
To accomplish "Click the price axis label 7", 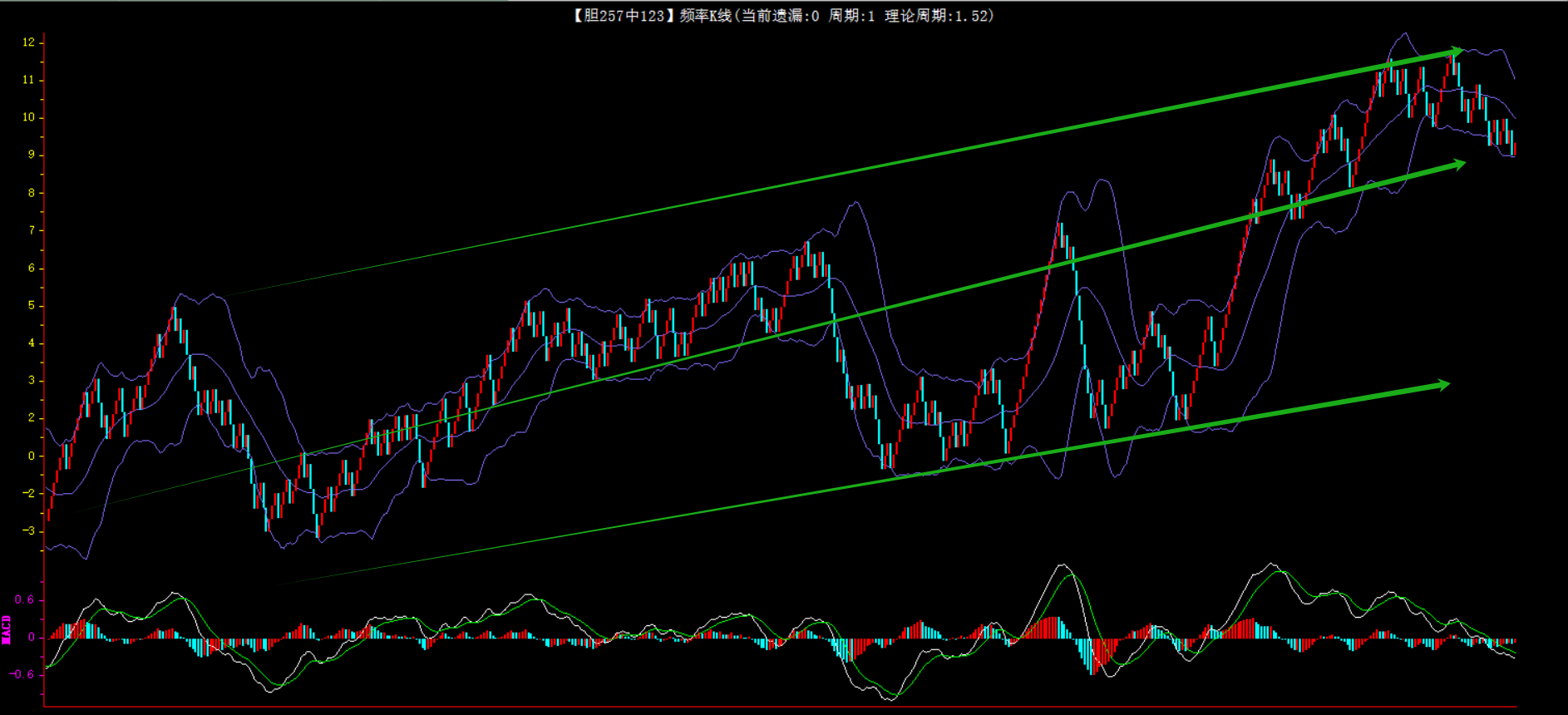I will pos(32,230).
